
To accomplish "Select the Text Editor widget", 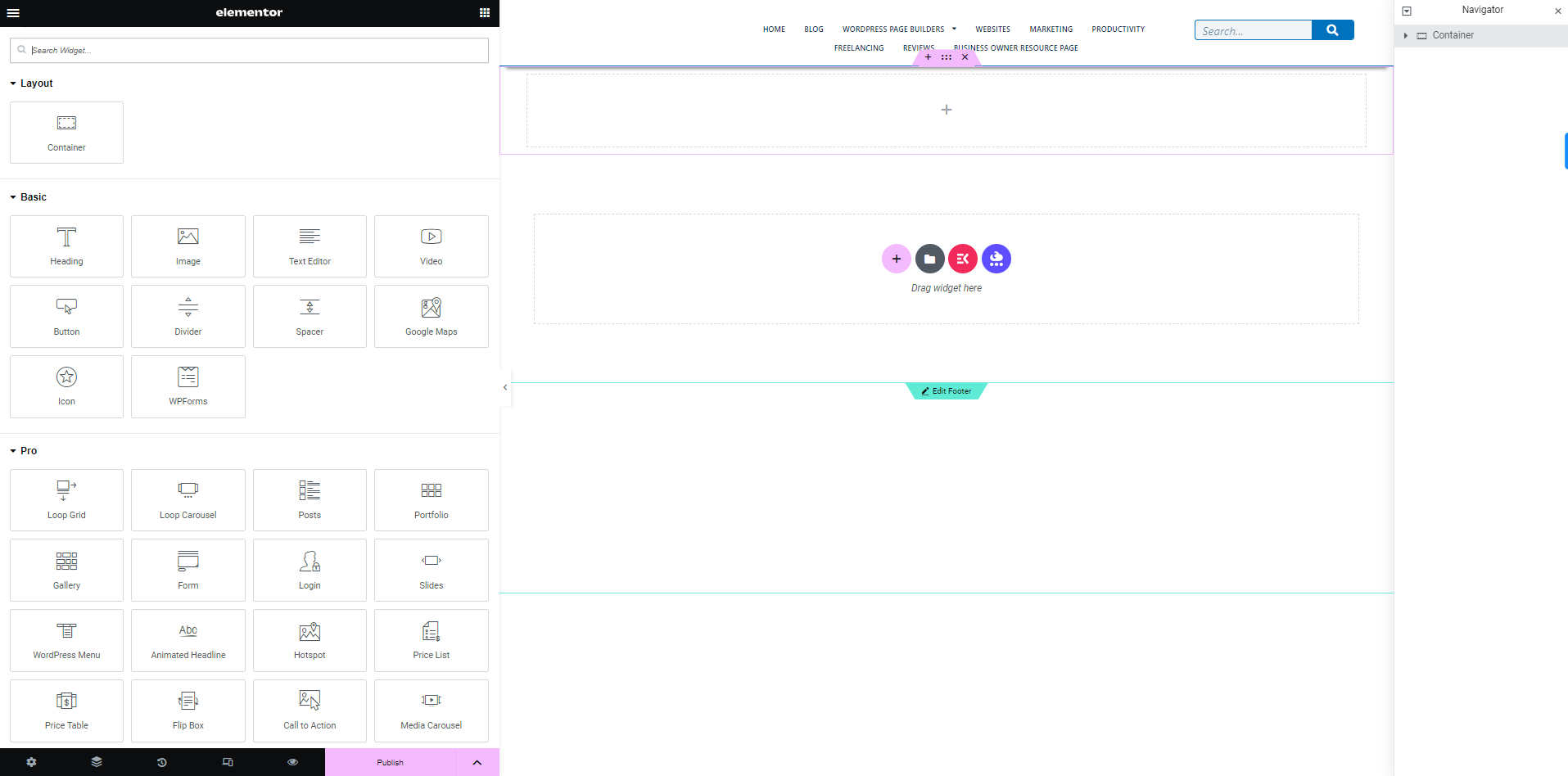I will pyautogui.click(x=310, y=246).
